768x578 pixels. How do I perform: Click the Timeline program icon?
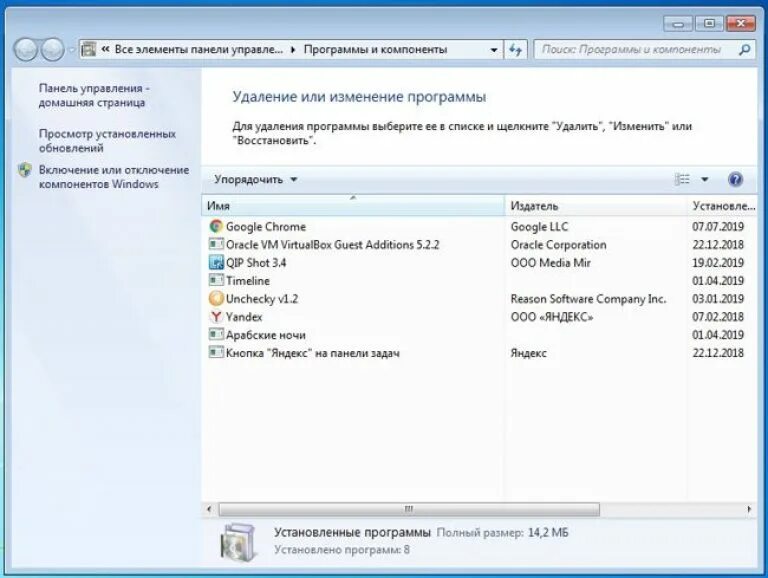tap(216, 280)
